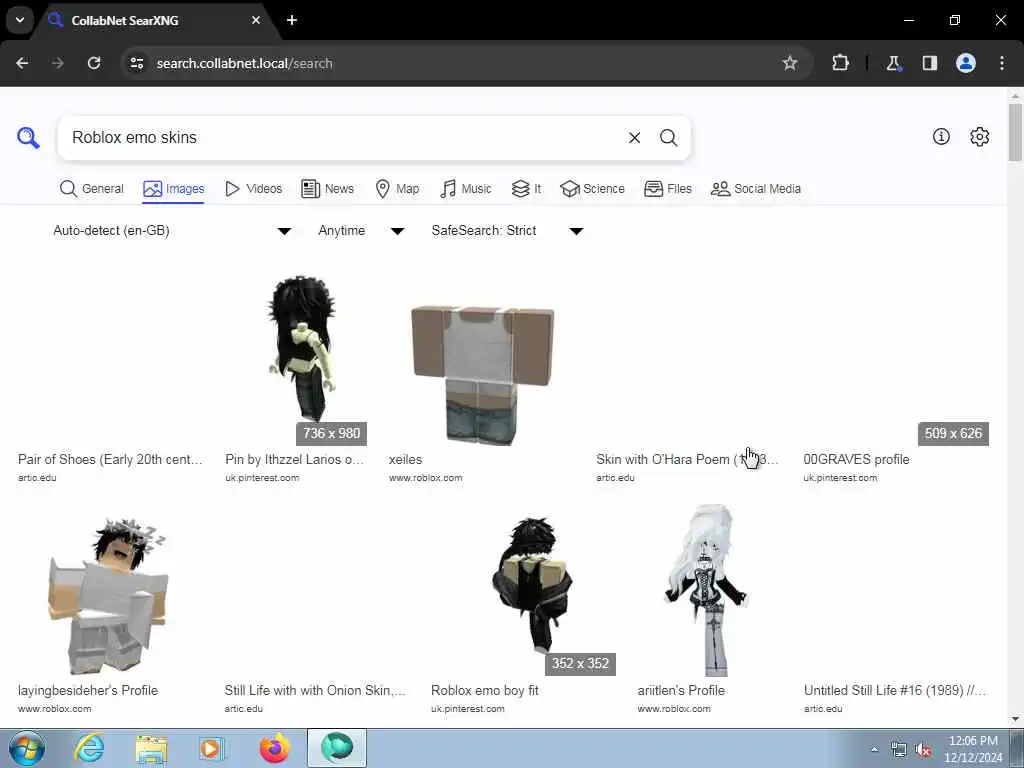Click Still Life with Onion Skin title
This screenshot has height=768, width=1024.
[x=315, y=690]
